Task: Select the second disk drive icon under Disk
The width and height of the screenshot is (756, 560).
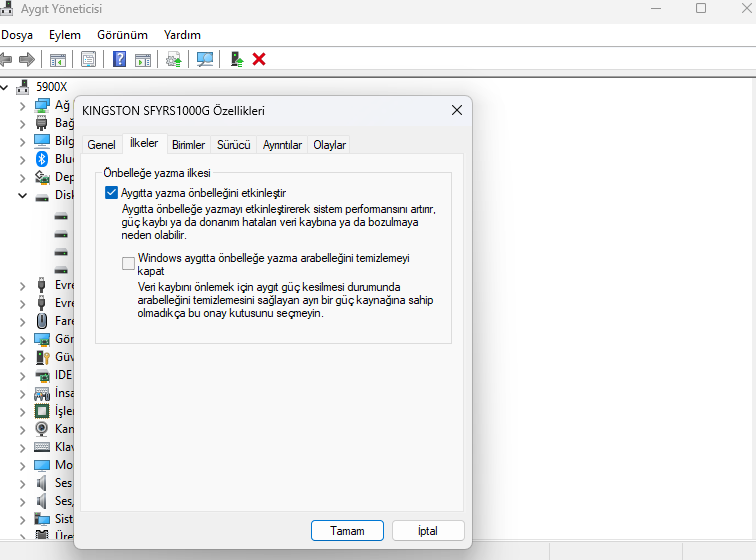Action: pos(61,234)
